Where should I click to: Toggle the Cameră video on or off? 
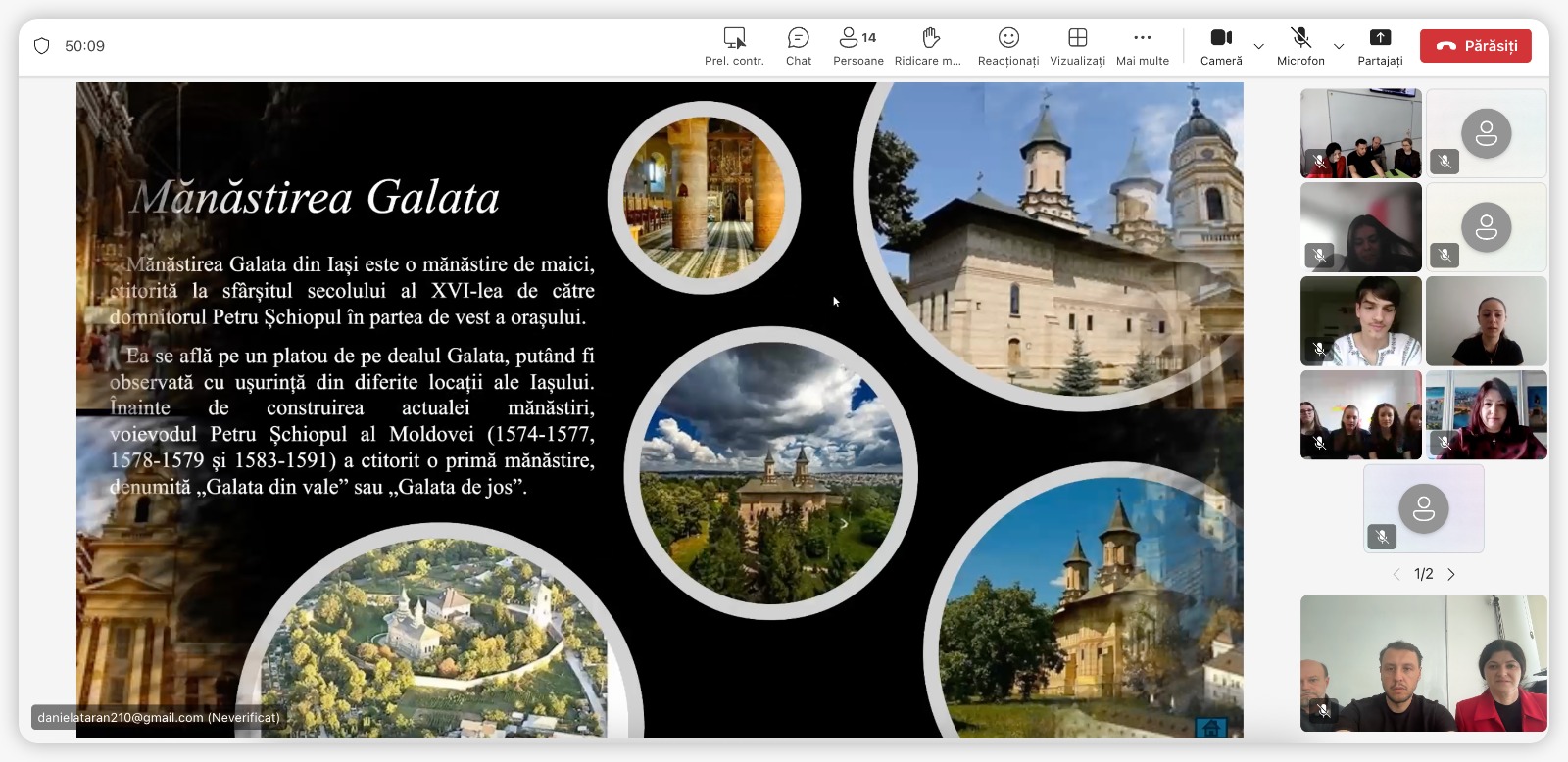(1221, 46)
